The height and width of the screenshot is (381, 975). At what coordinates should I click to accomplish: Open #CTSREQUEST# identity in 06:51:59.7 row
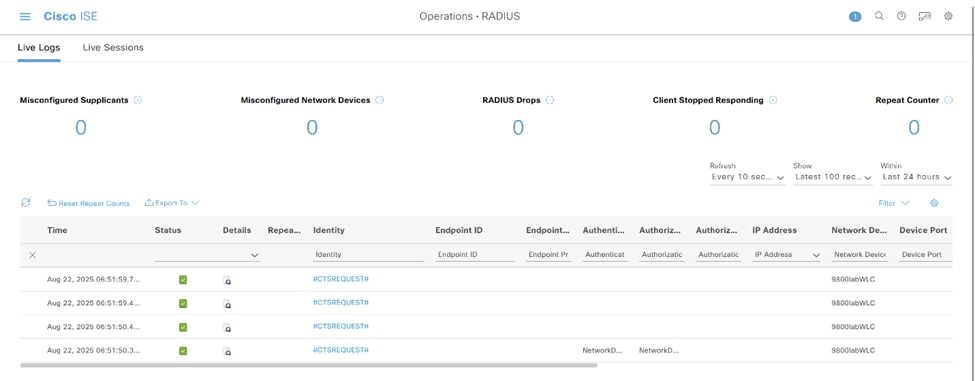pyautogui.click(x=341, y=279)
